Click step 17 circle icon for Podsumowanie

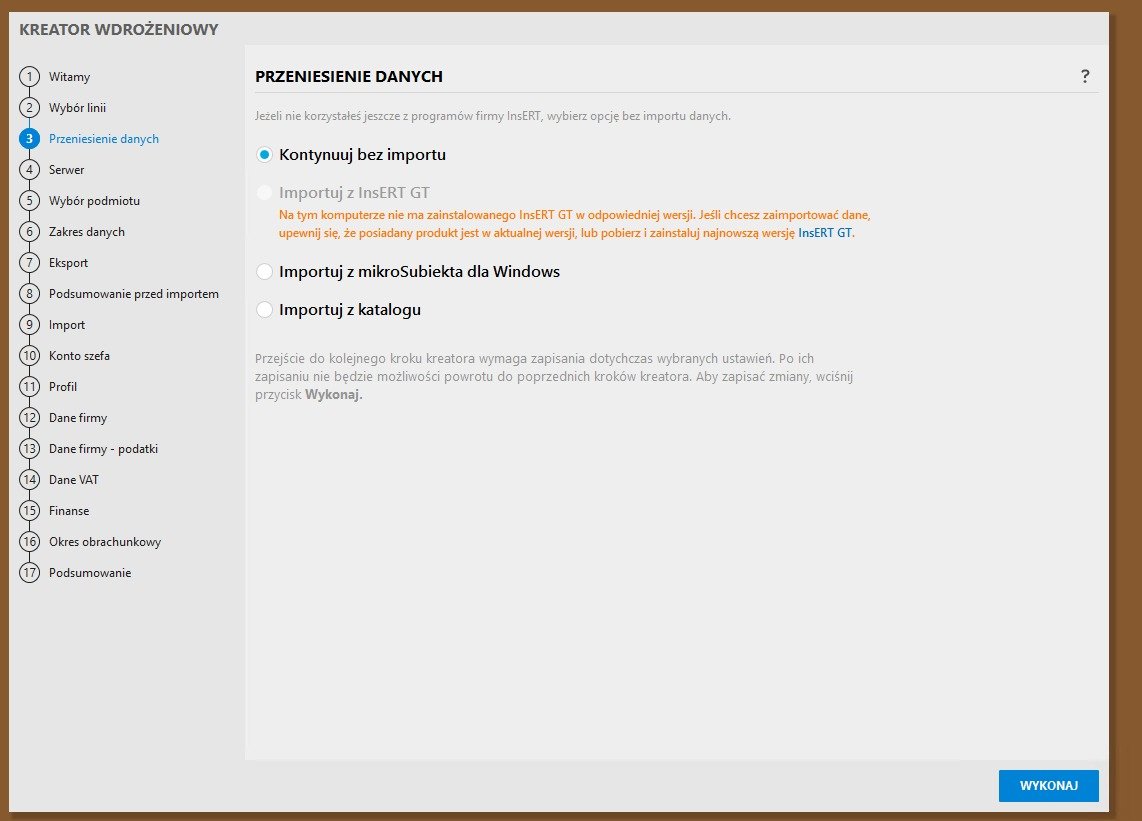click(30, 573)
